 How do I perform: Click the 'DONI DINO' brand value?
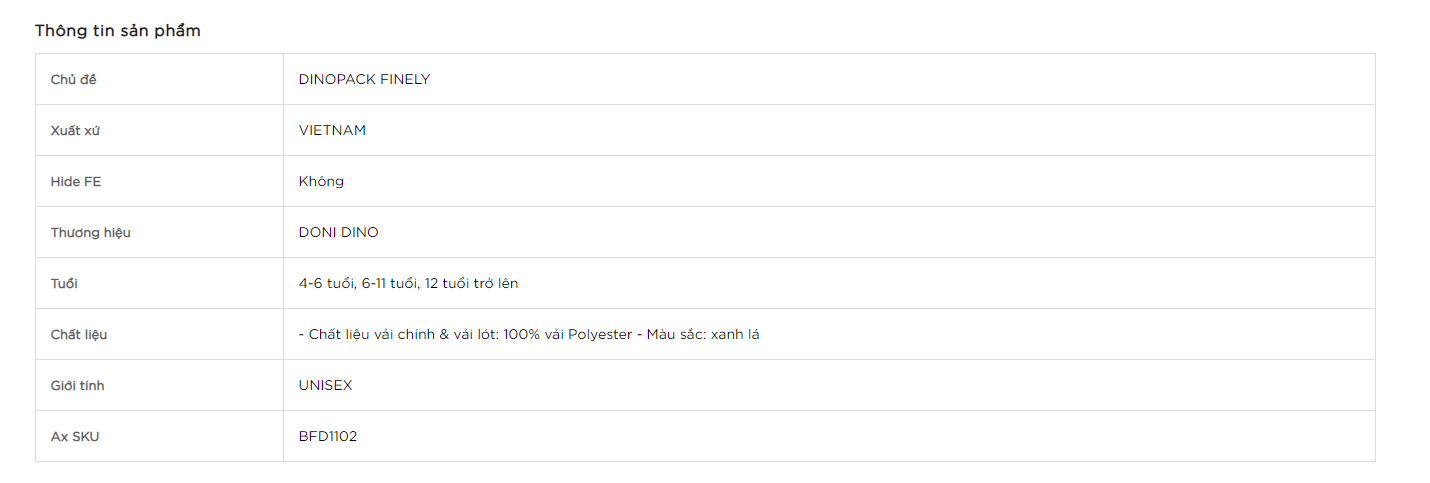[x=338, y=232]
